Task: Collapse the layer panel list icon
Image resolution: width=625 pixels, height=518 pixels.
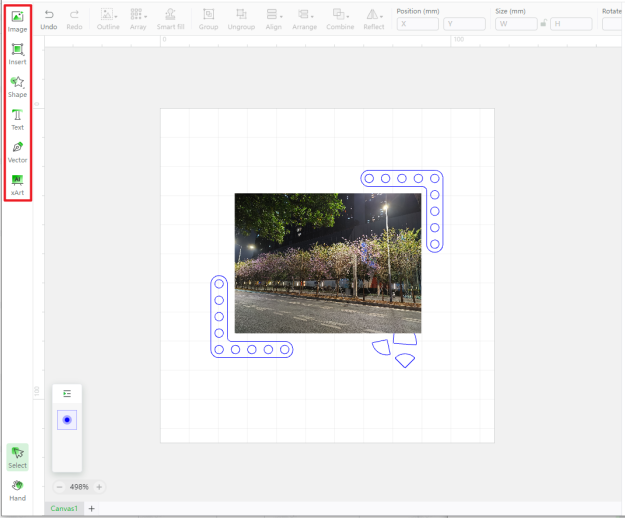Action: 67,394
